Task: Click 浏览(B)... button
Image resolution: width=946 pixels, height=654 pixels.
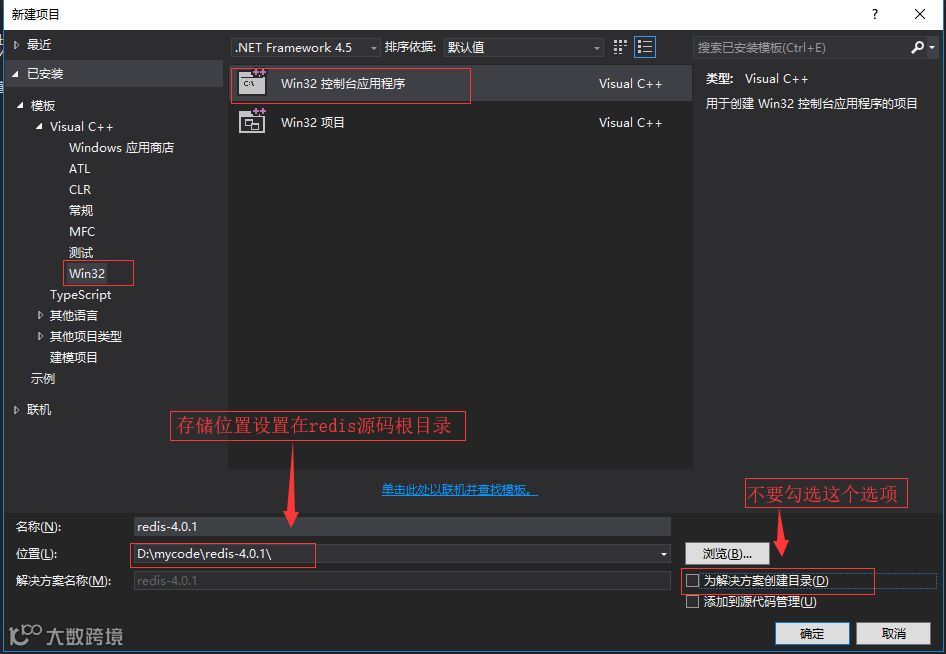Action: point(727,554)
